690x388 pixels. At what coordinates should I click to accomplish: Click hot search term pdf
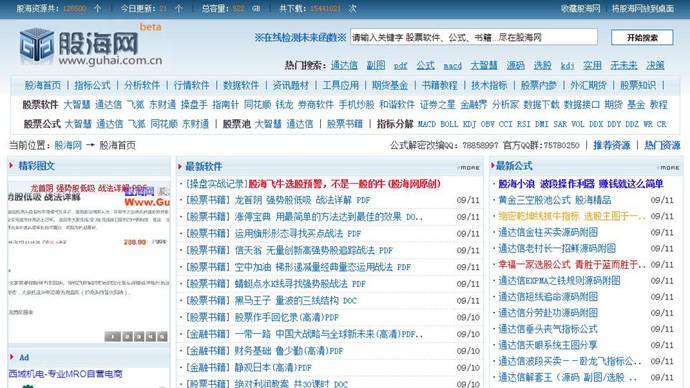[x=400, y=66]
